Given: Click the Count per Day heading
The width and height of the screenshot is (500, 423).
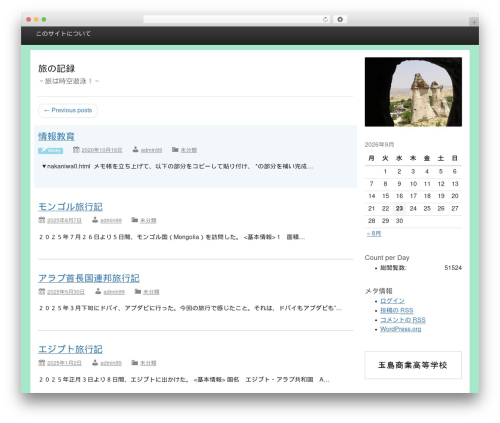Looking at the screenshot, I should point(387,258).
